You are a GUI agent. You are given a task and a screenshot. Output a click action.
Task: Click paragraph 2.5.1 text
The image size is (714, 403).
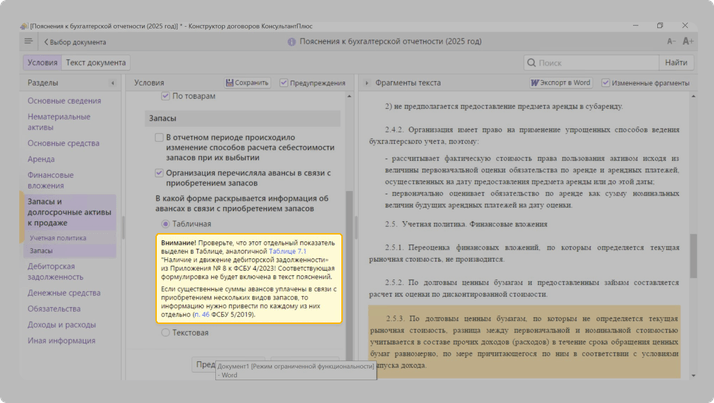coord(524,253)
